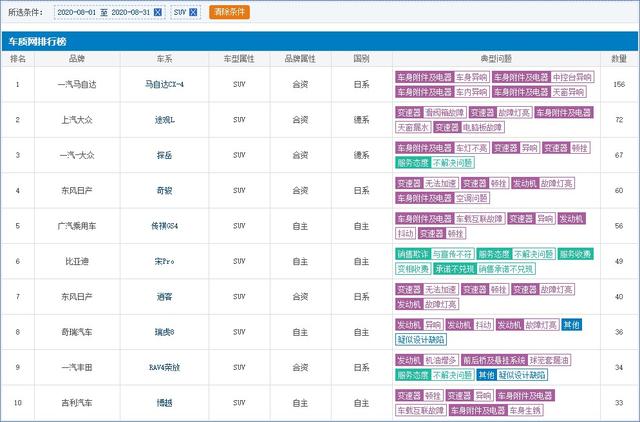Click the 典型问题 column header

tap(496, 59)
